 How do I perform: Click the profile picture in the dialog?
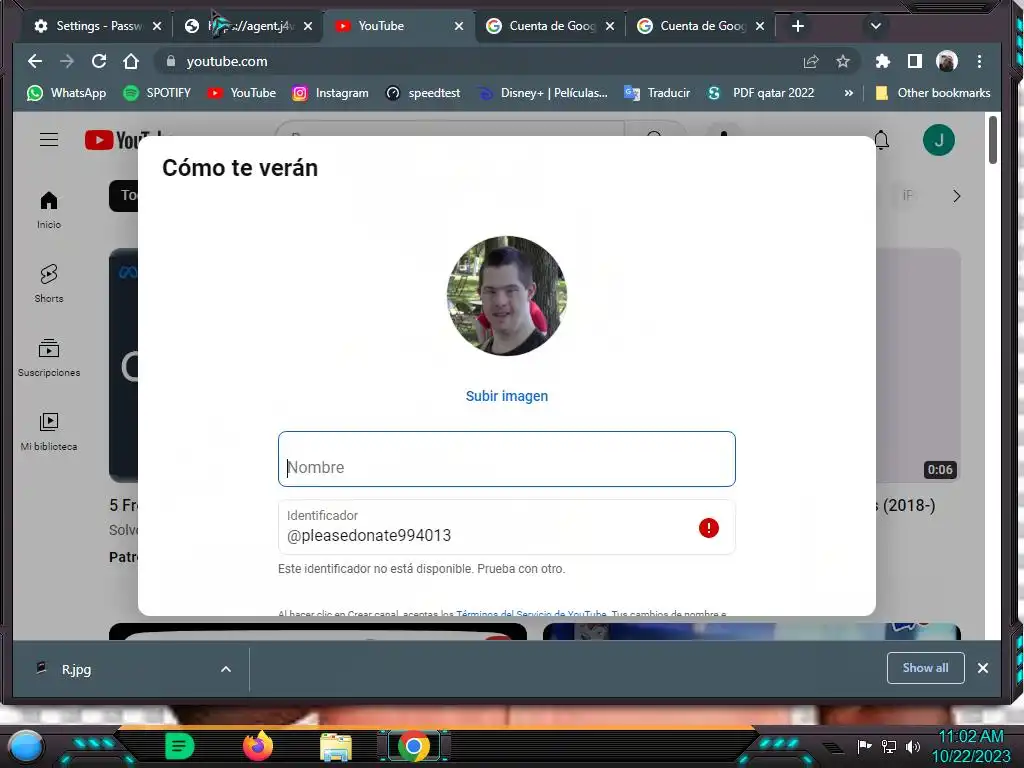click(x=507, y=296)
